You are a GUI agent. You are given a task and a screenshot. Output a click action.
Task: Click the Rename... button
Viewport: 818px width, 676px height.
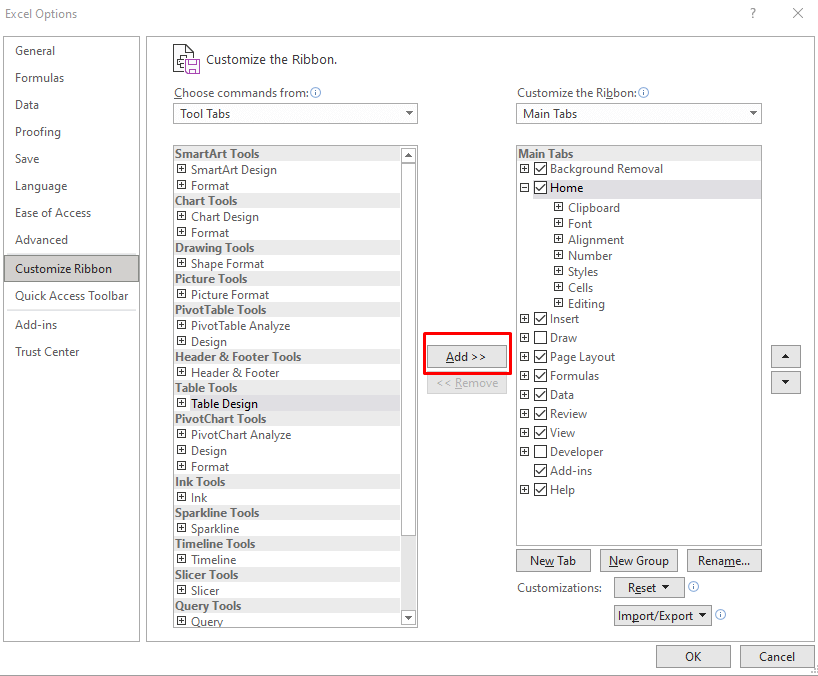pos(724,561)
